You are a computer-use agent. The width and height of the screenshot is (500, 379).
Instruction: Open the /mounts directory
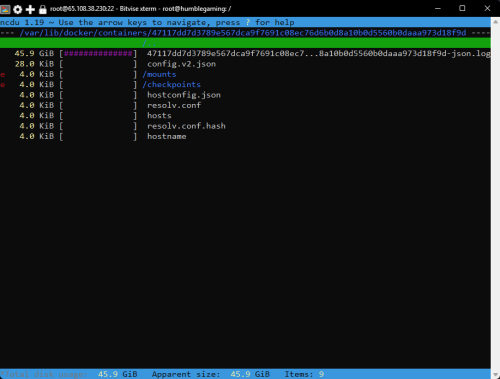(x=159, y=74)
